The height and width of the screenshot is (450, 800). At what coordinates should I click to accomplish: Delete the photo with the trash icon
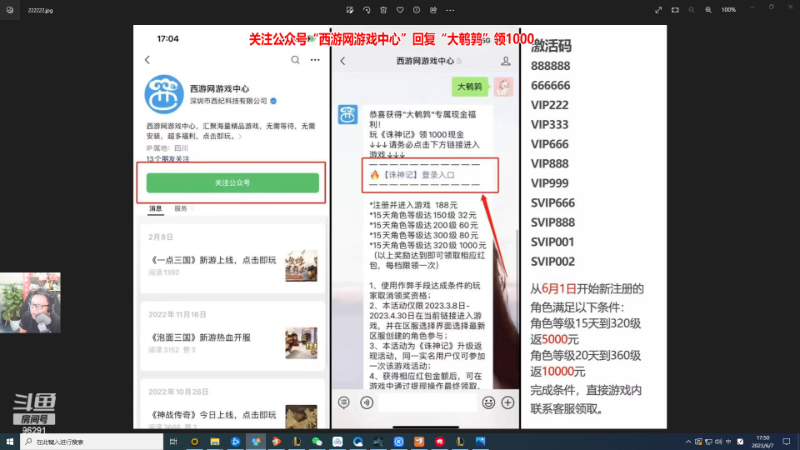point(383,10)
